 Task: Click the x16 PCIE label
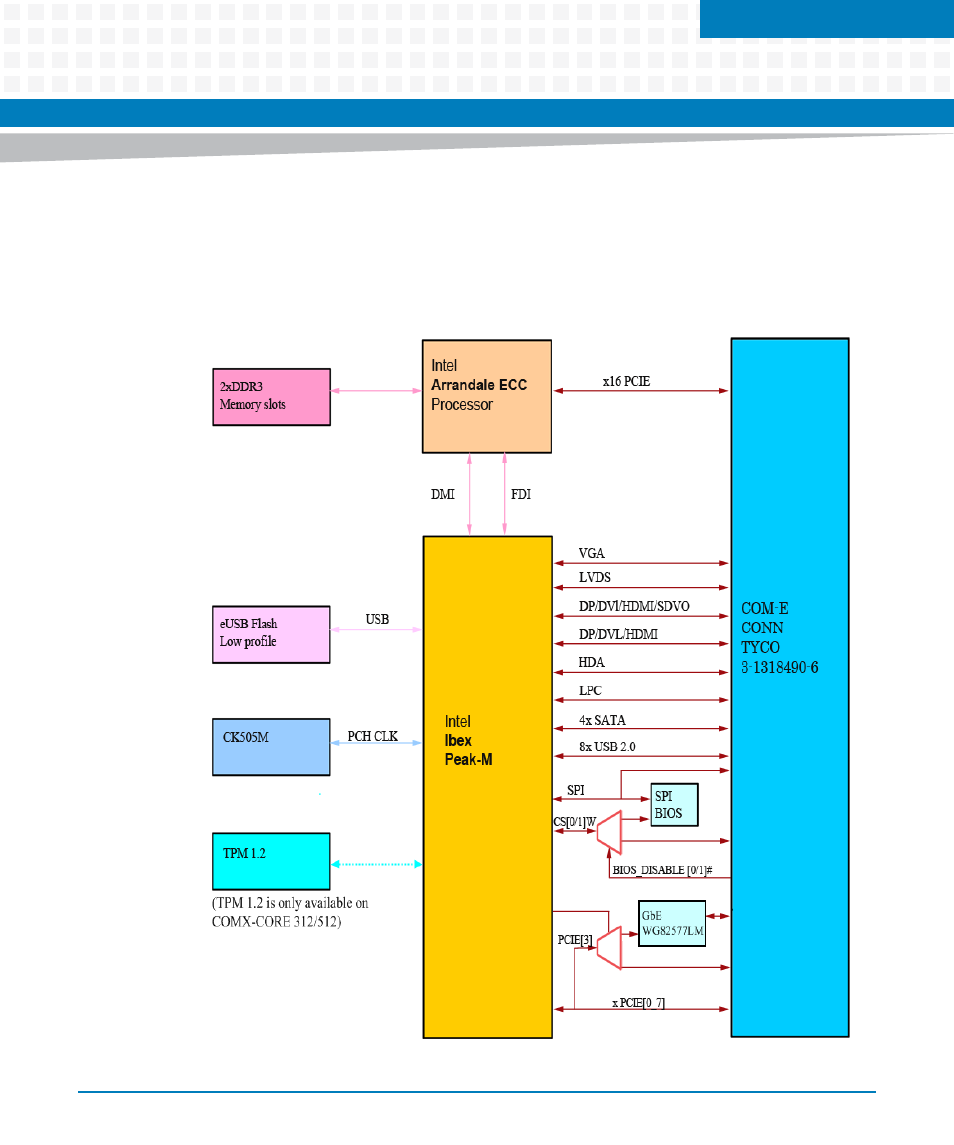pos(626,381)
